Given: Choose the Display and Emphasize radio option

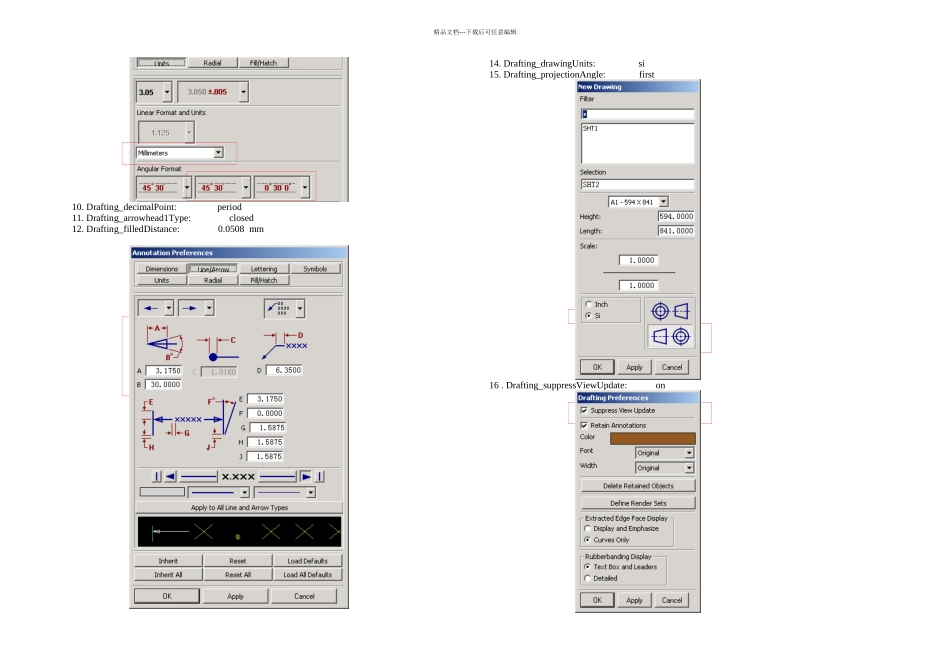Looking at the screenshot, I should (x=587, y=528).
